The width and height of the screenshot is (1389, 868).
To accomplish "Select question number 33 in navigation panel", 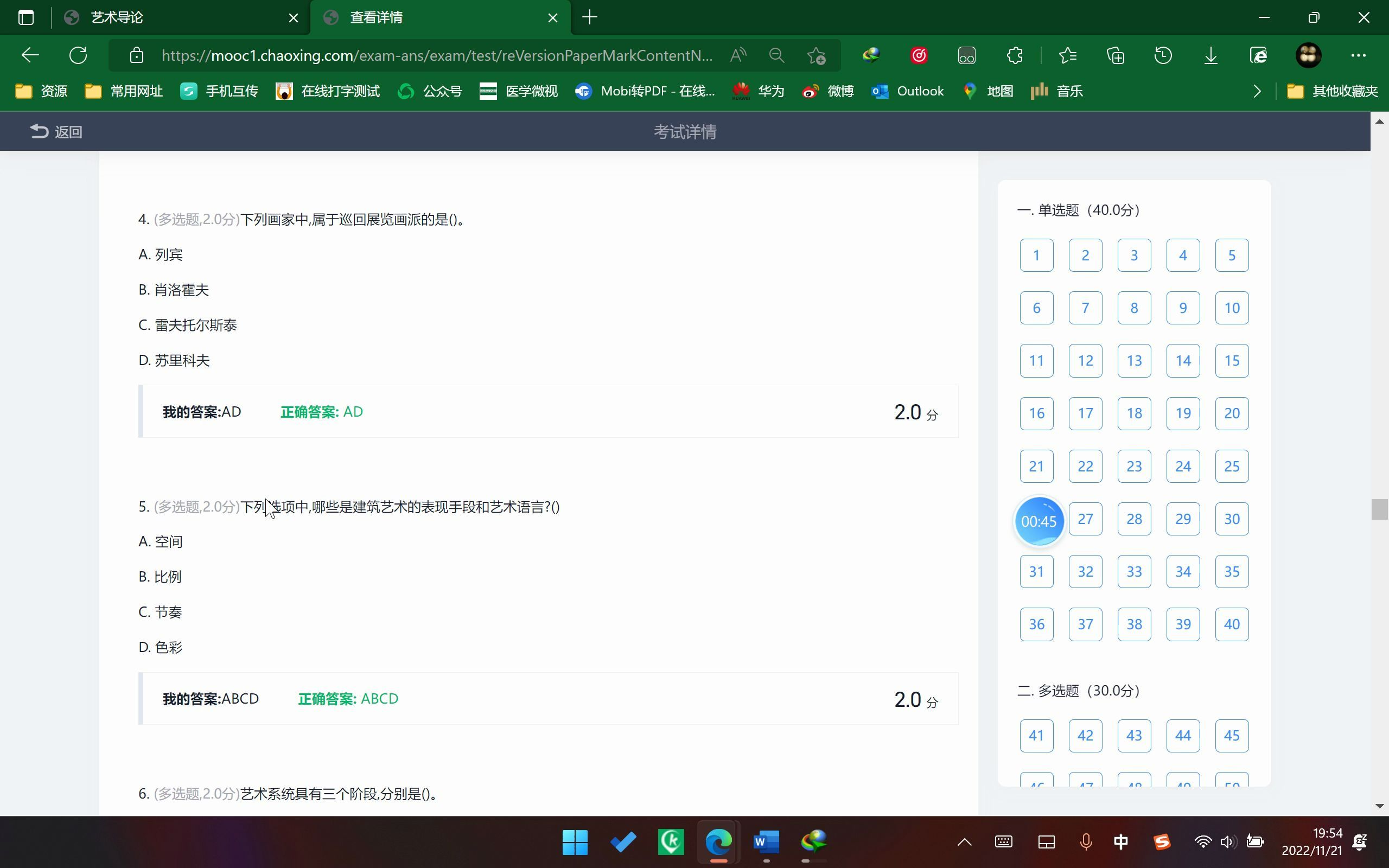I will pos(1134,571).
